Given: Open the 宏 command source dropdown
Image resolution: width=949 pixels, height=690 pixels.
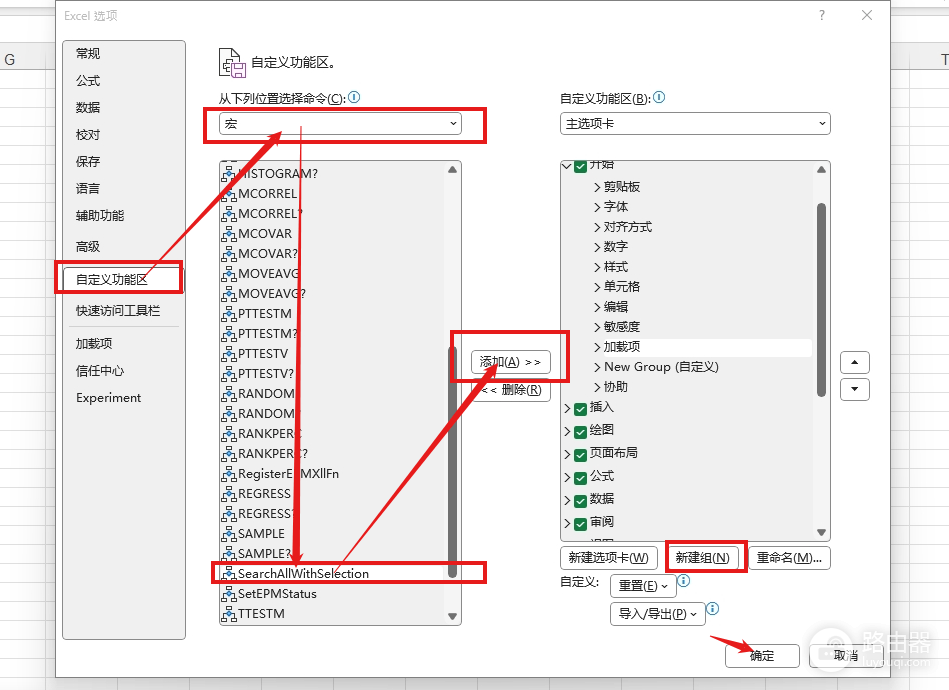Looking at the screenshot, I should click(x=340, y=123).
